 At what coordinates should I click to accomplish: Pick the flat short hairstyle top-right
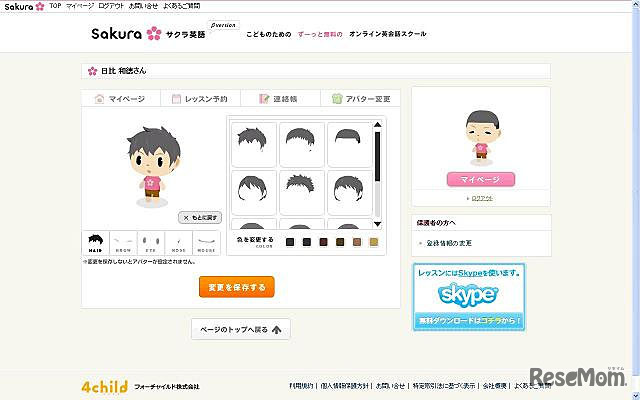(349, 144)
